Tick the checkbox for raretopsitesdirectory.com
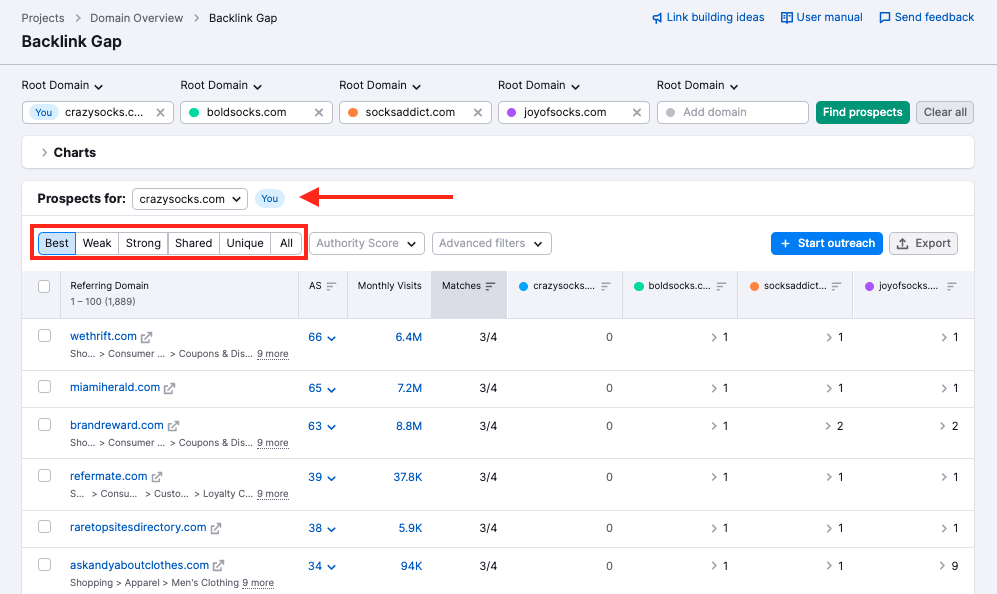This screenshot has width=997, height=594. pos(44,527)
